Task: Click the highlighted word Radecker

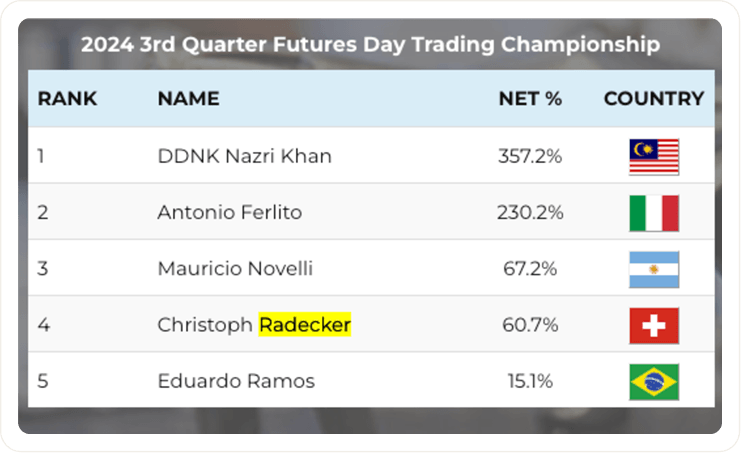Action: pyautogui.click(x=305, y=325)
